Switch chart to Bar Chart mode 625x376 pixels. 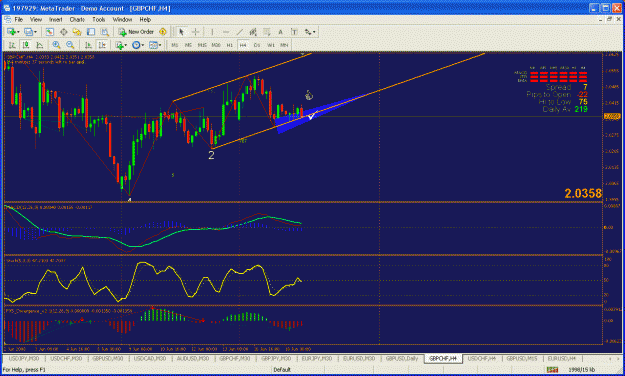tap(12, 45)
